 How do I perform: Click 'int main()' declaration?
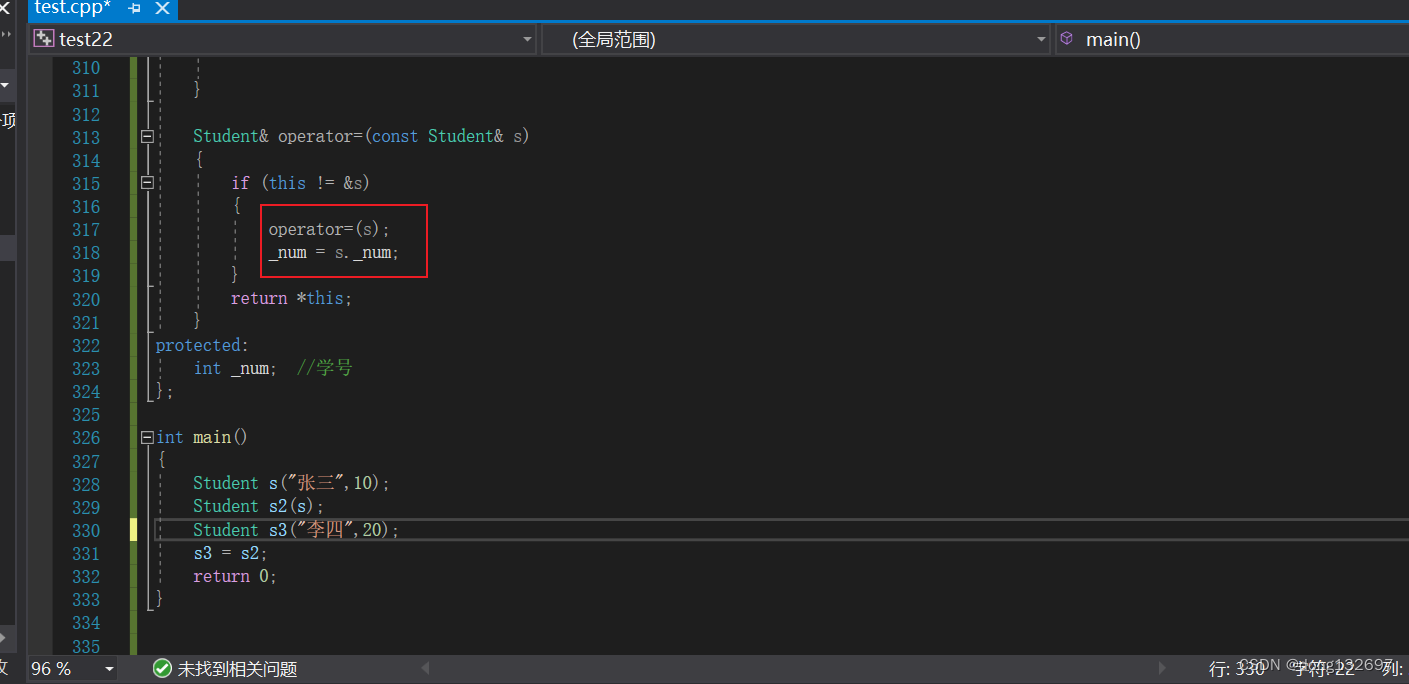coord(201,437)
